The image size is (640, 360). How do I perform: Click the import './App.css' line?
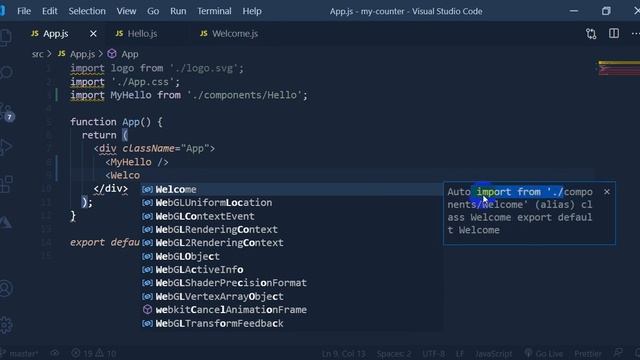click(125, 82)
